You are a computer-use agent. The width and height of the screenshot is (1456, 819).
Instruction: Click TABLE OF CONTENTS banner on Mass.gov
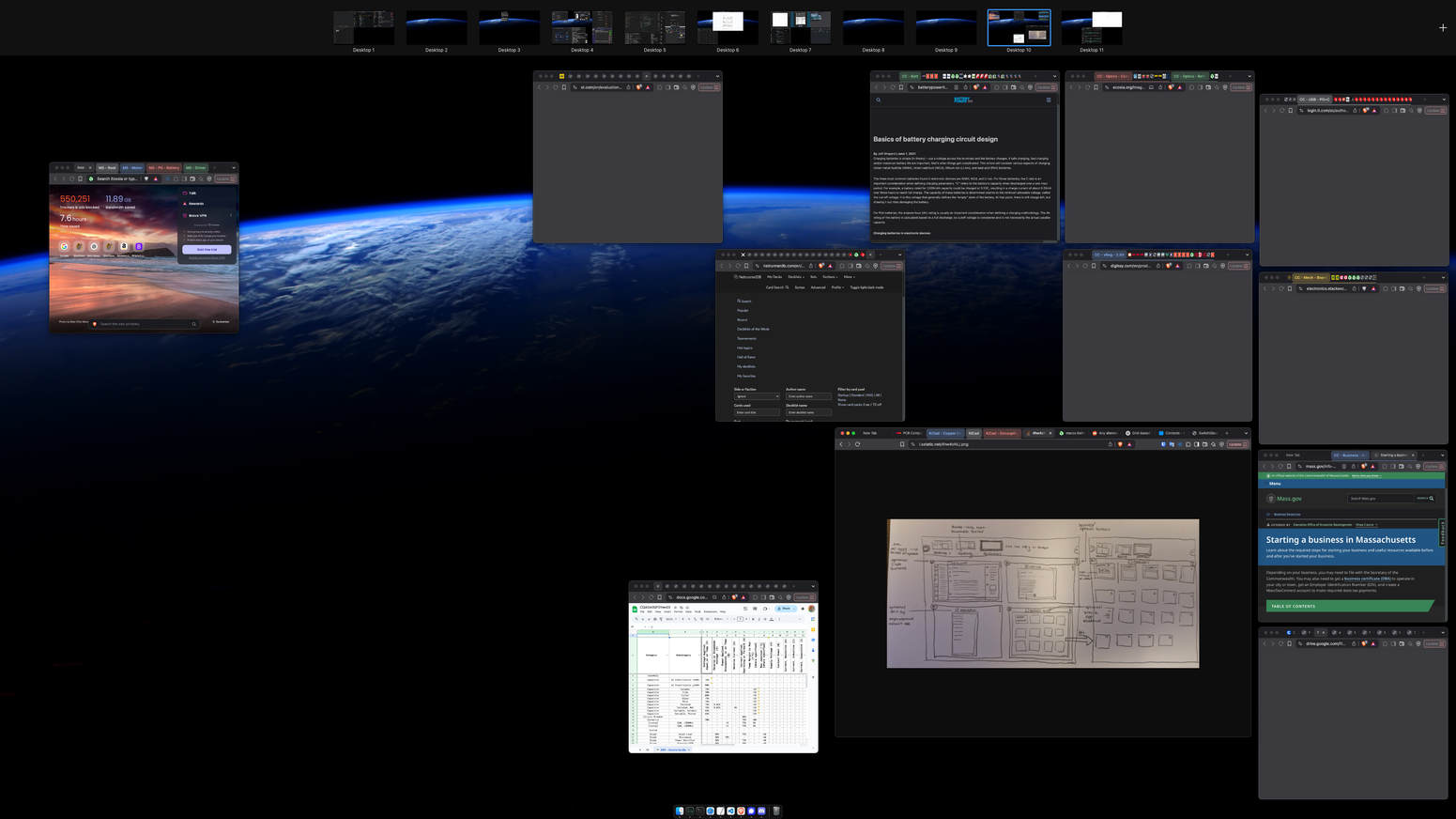pyautogui.click(x=1349, y=606)
